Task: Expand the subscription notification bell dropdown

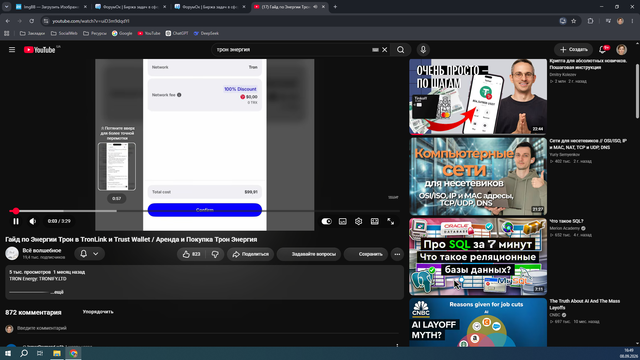Action: point(89,254)
